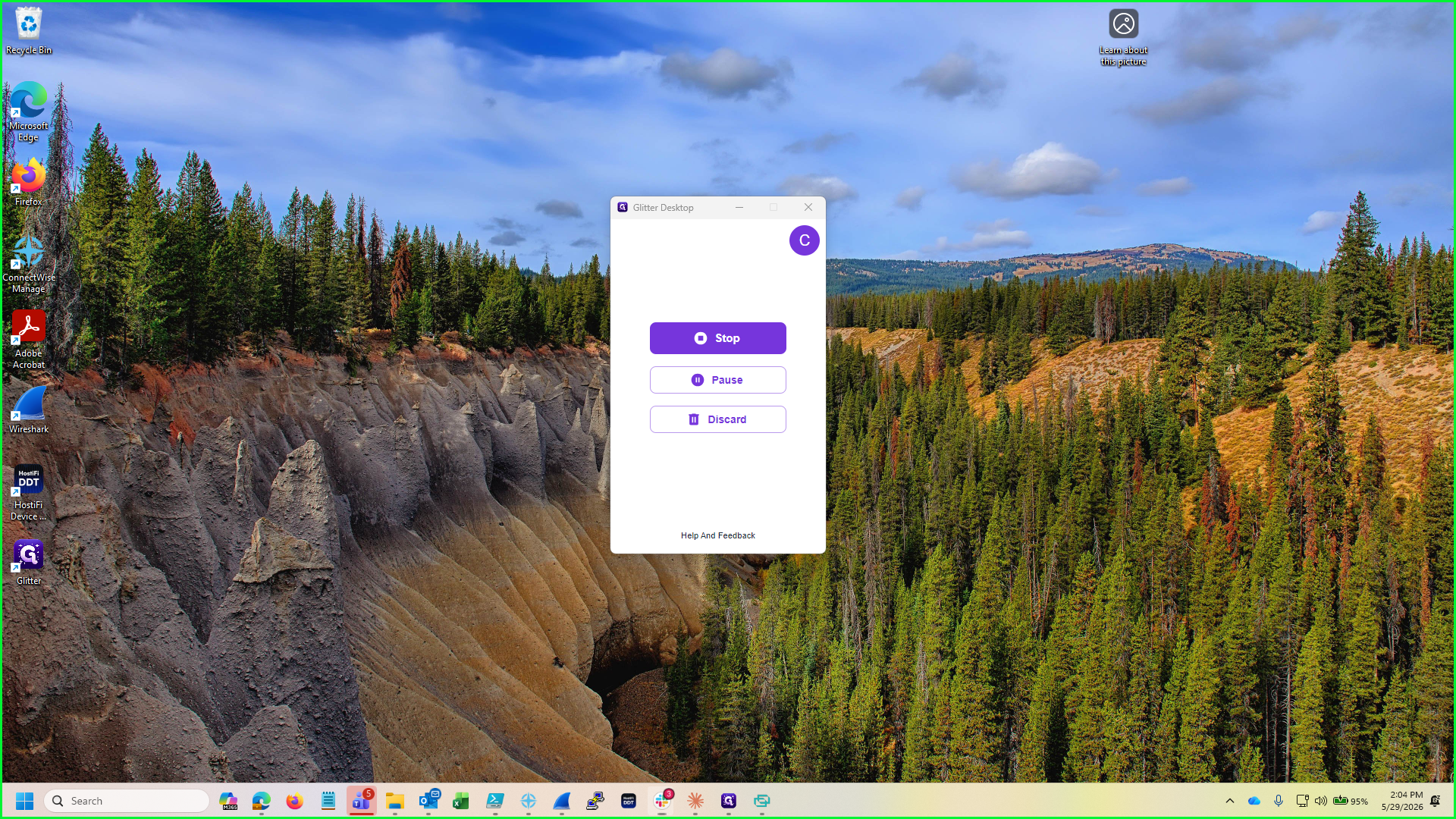The width and height of the screenshot is (1456, 819).
Task: Select the ConnectWise Manage desktop shortcut
Action: pyautogui.click(x=29, y=263)
